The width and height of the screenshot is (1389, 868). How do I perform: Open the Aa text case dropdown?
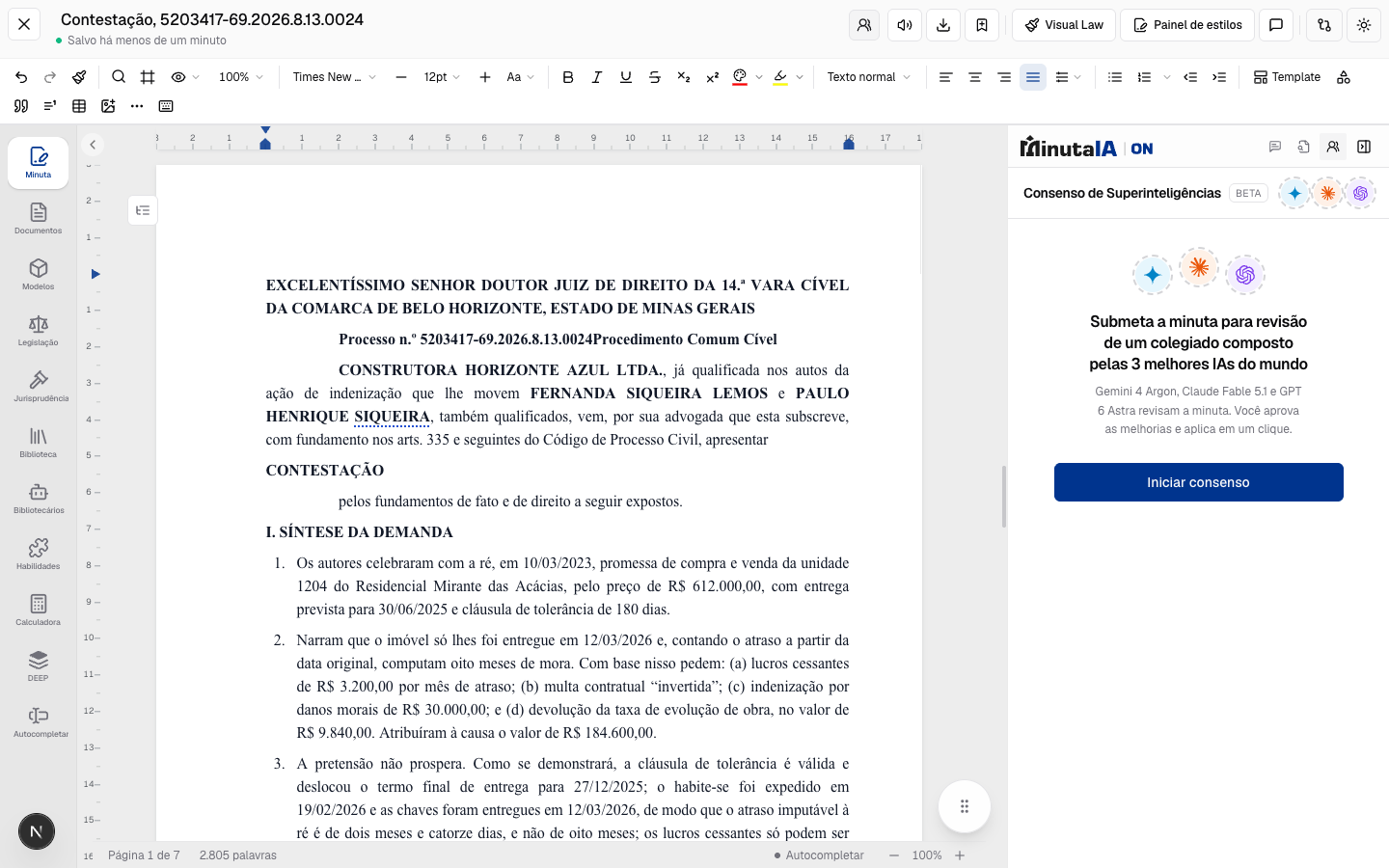(521, 77)
